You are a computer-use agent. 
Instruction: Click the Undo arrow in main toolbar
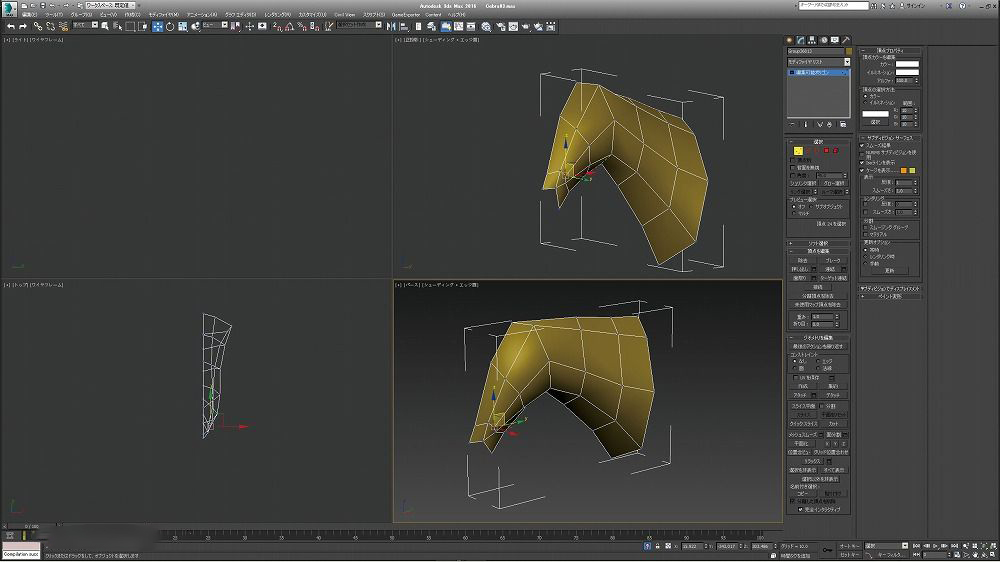(x=9, y=26)
